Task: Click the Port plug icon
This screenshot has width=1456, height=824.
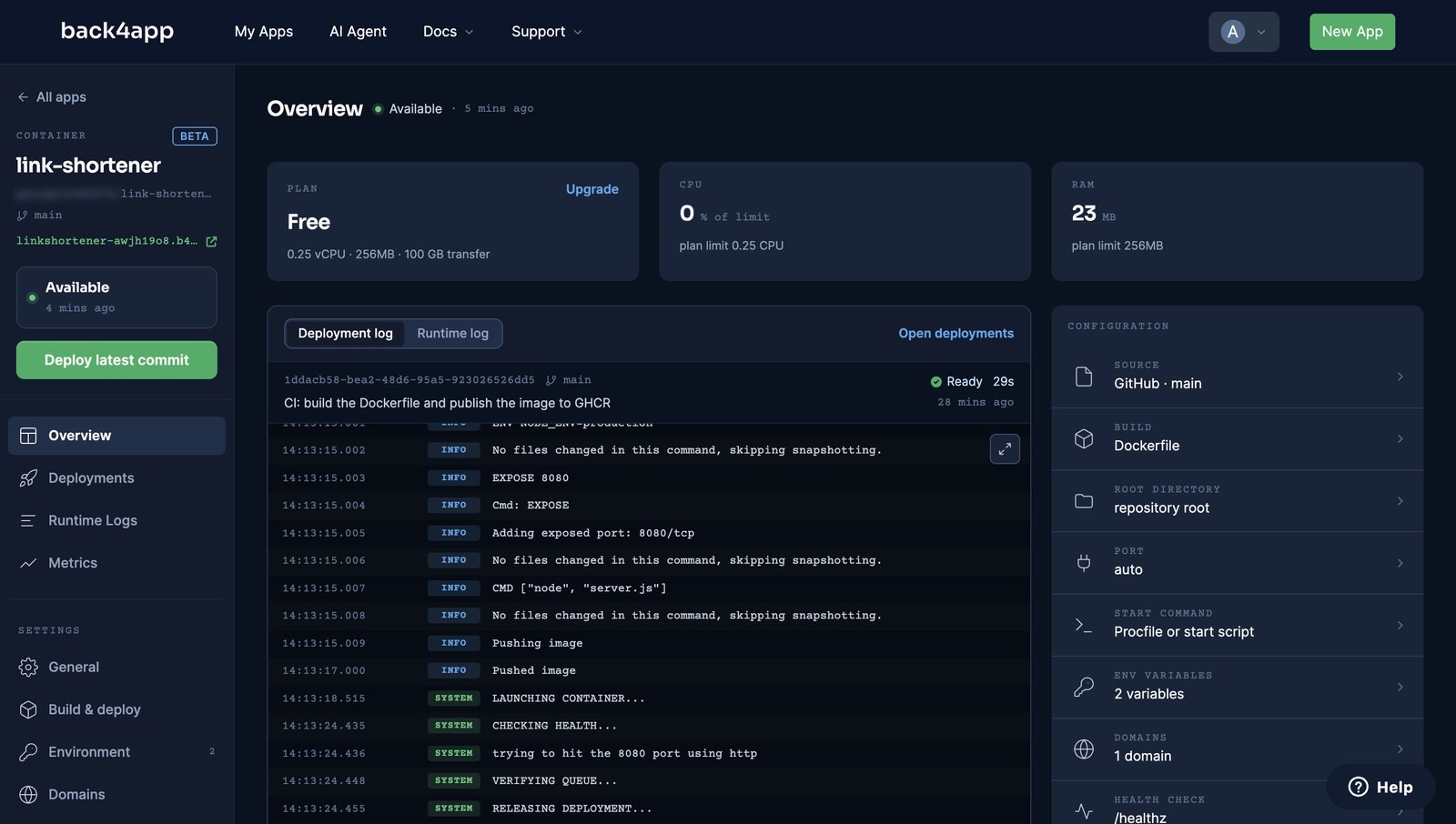Action: tap(1084, 563)
